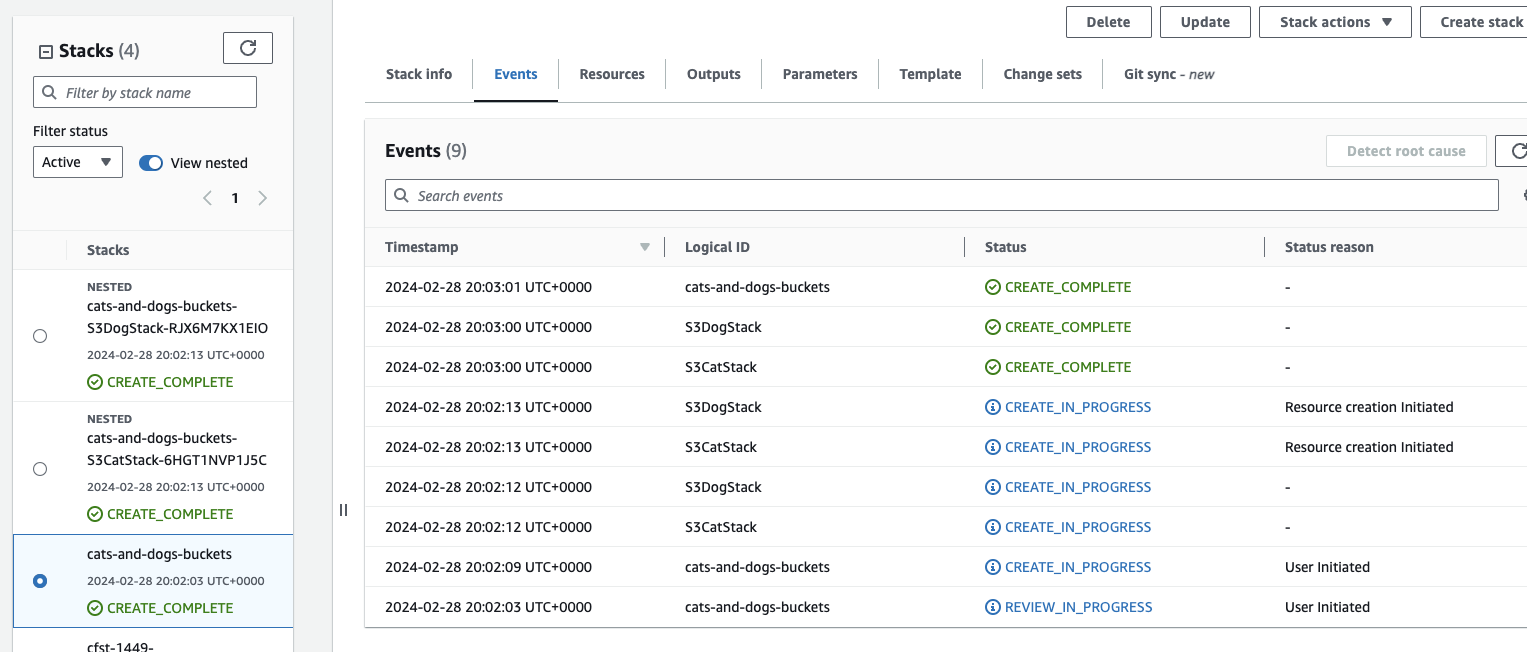Click the Search events input field
Image resolution: width=1527 pixels, height=652 pixels.
[950, 195]
